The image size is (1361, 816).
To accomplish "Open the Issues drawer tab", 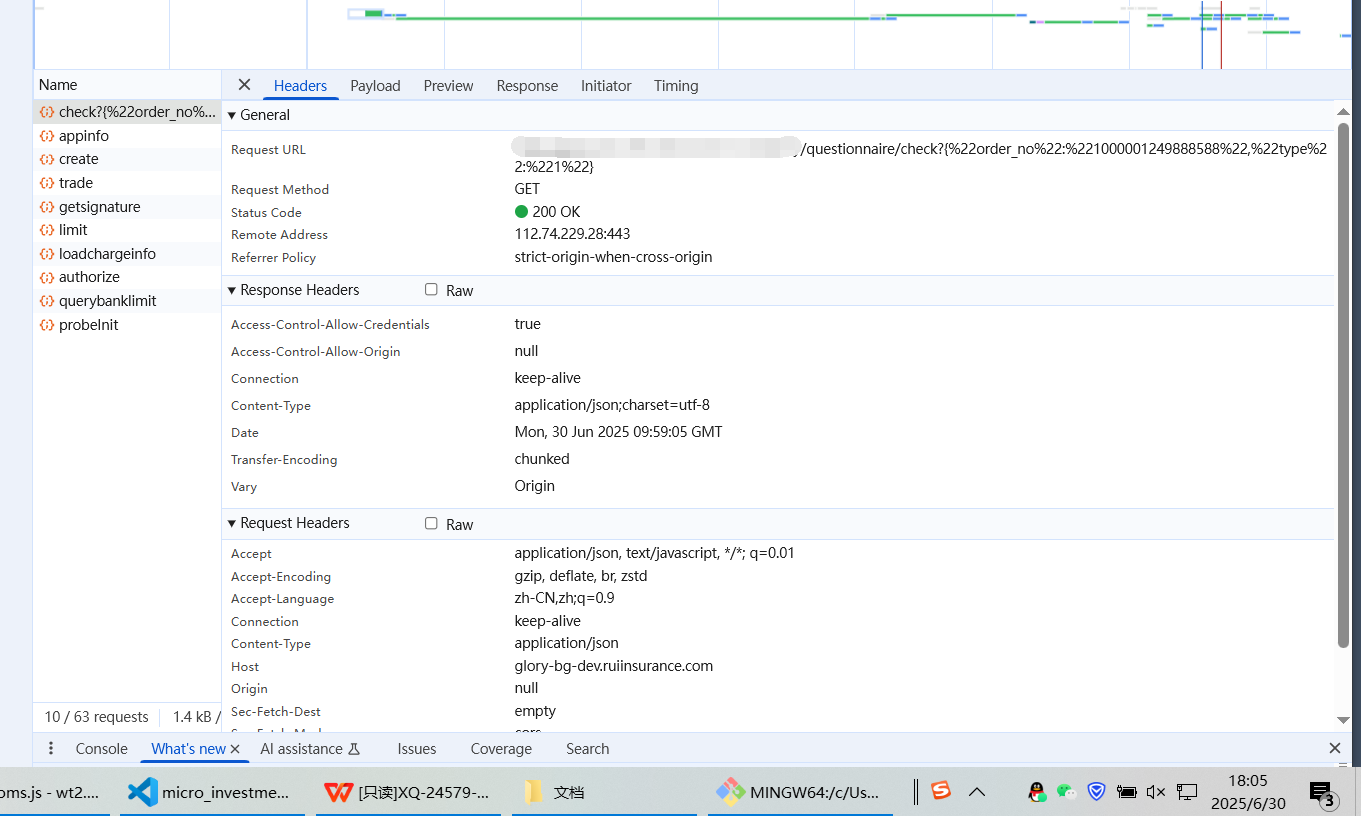I will tap(416, 749).
